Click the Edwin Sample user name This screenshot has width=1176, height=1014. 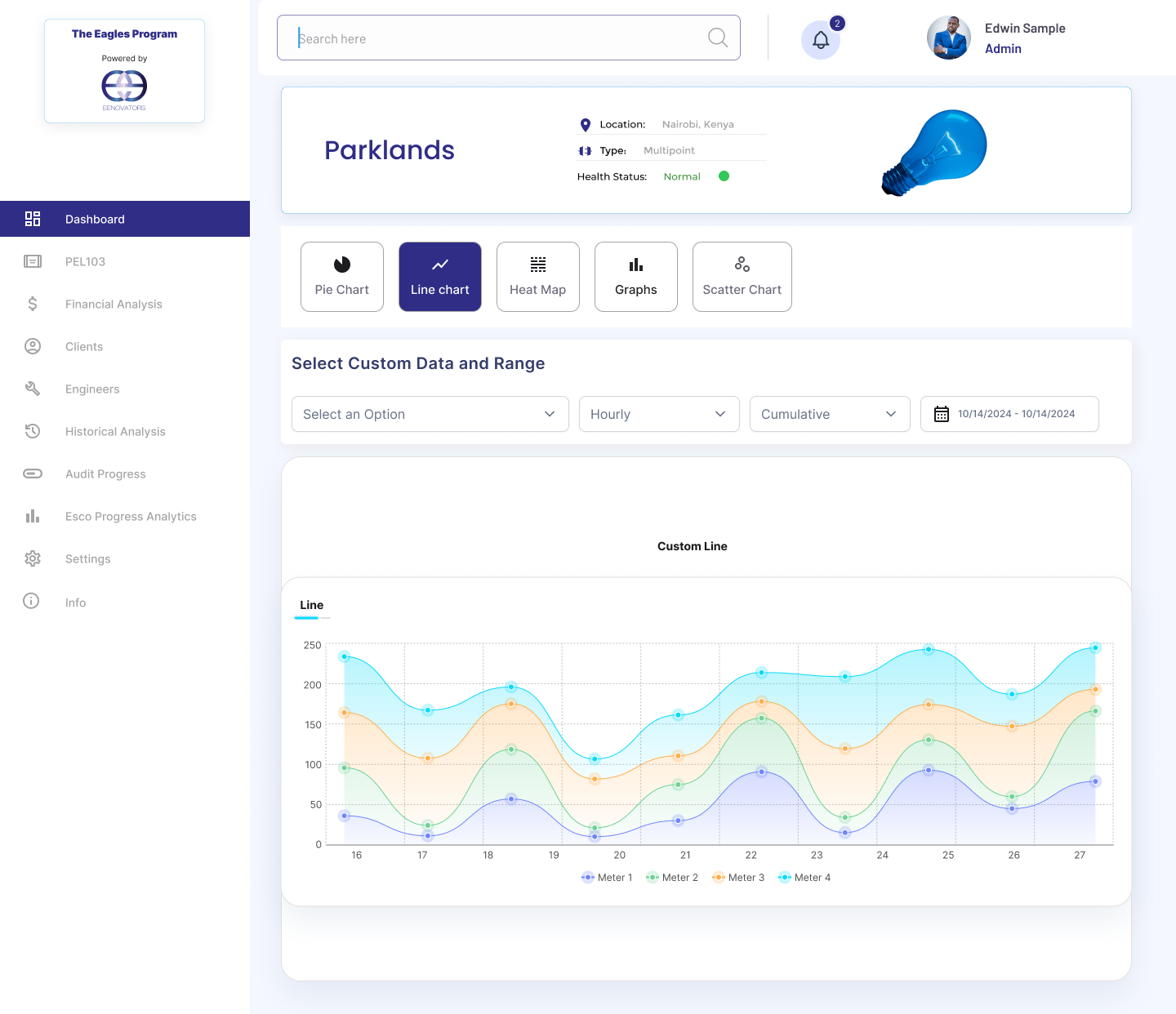(1025, 29)
